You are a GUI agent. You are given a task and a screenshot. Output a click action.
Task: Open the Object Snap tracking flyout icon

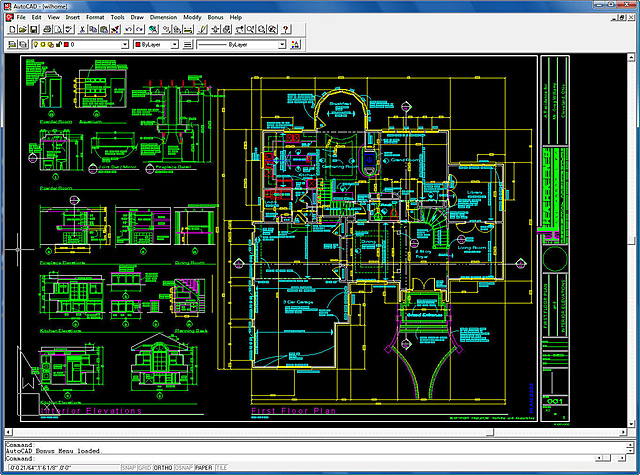pyautogui.click(x=166, y=29)
